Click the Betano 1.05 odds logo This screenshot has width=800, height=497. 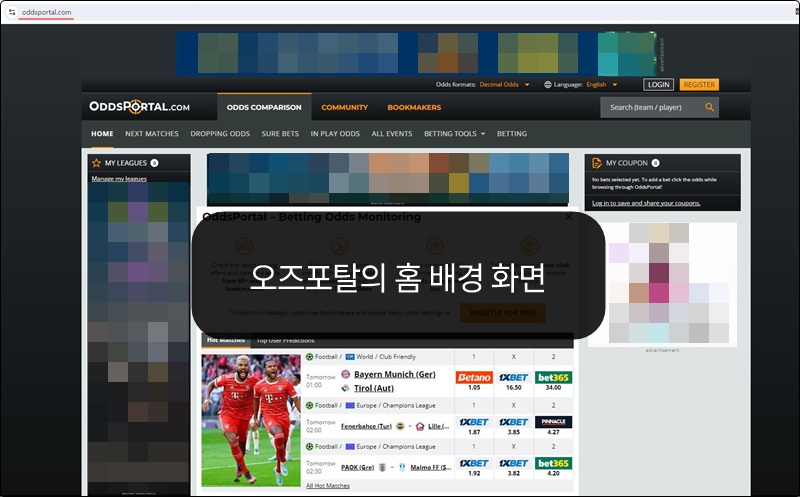474,378
